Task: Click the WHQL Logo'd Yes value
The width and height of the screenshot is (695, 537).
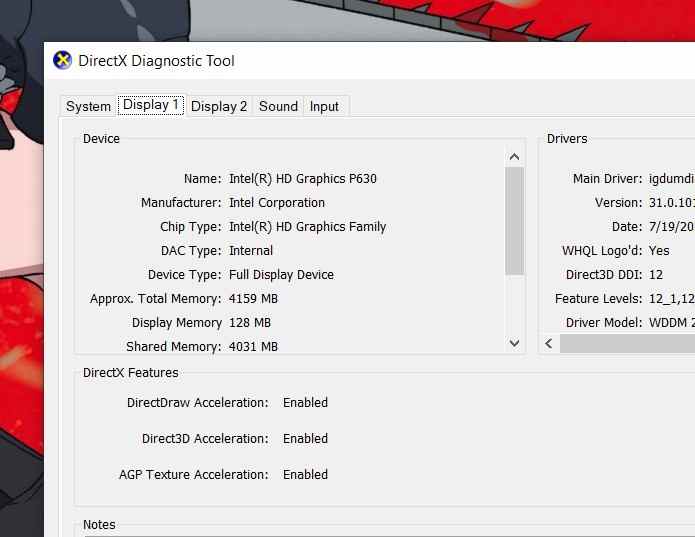Action: pyautogui.click(x=659, y=251)
